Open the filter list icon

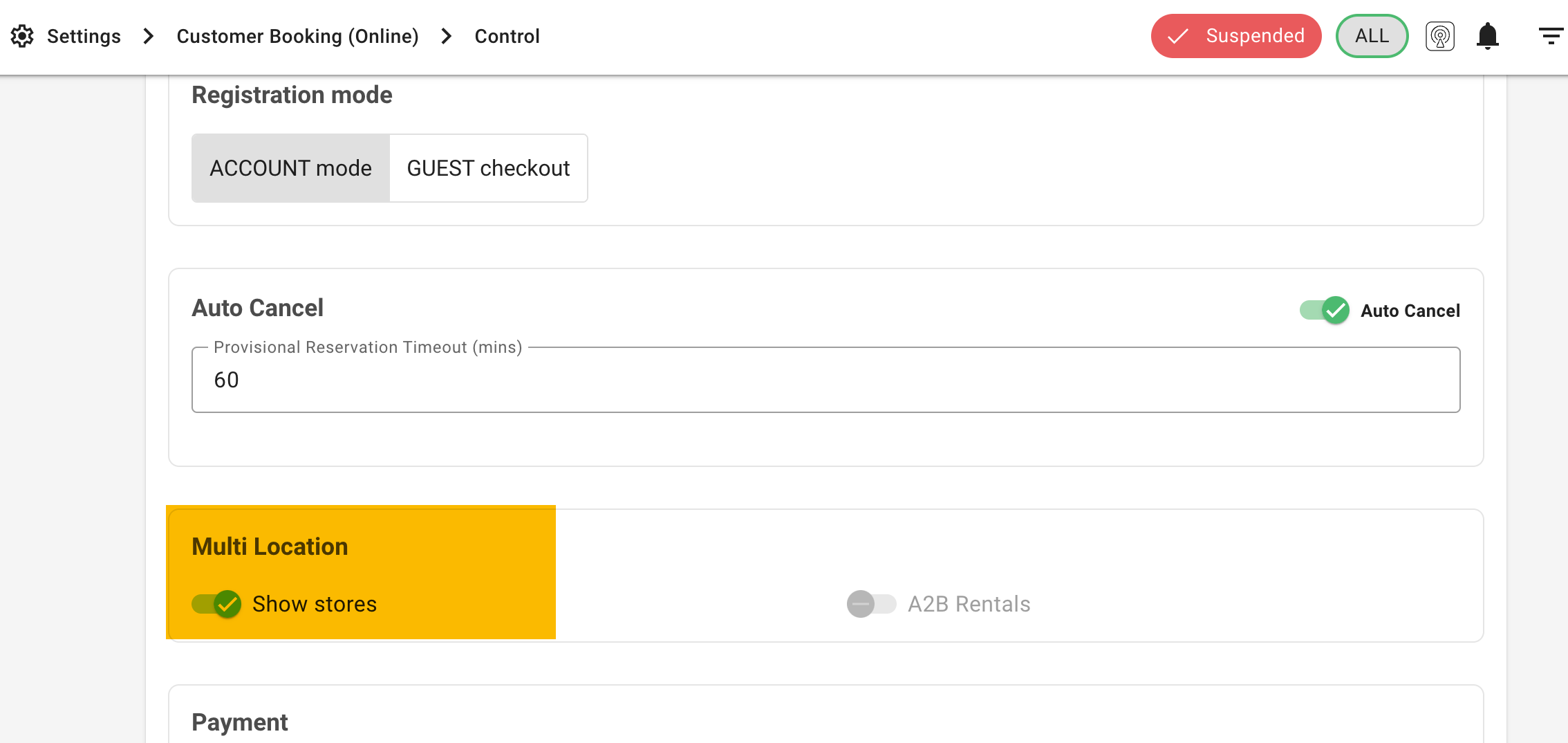coord(1551,36)
